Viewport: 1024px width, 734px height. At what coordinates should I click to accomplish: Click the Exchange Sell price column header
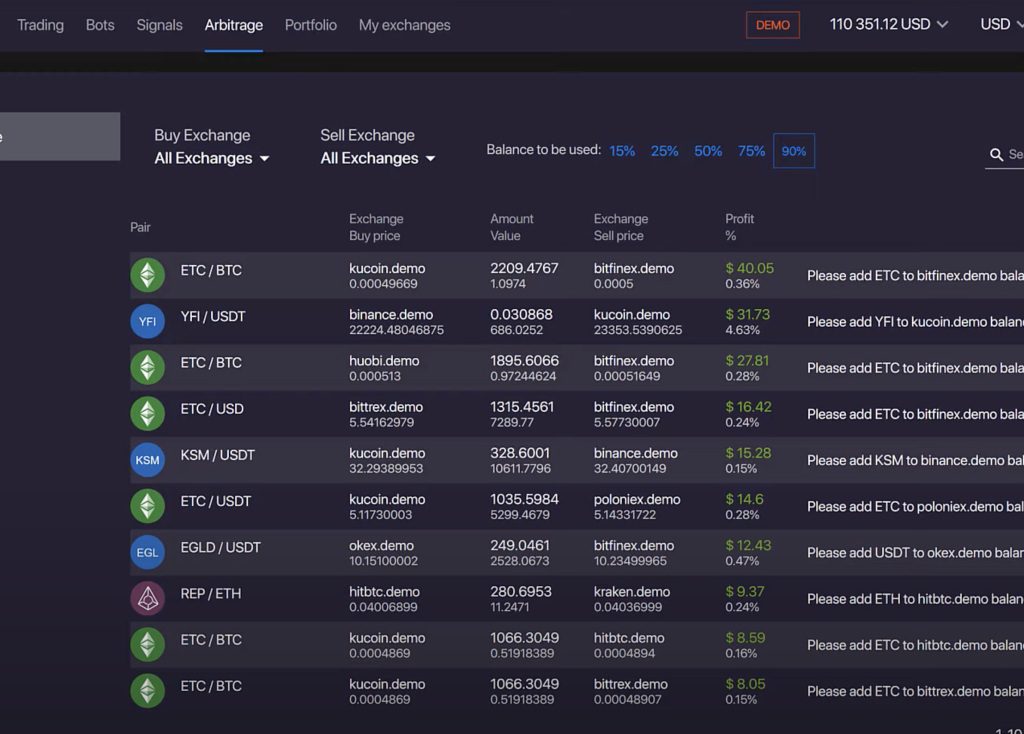621,227
